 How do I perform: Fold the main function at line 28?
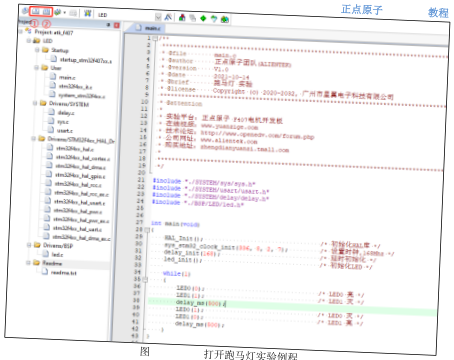click(x=147, y=230)
